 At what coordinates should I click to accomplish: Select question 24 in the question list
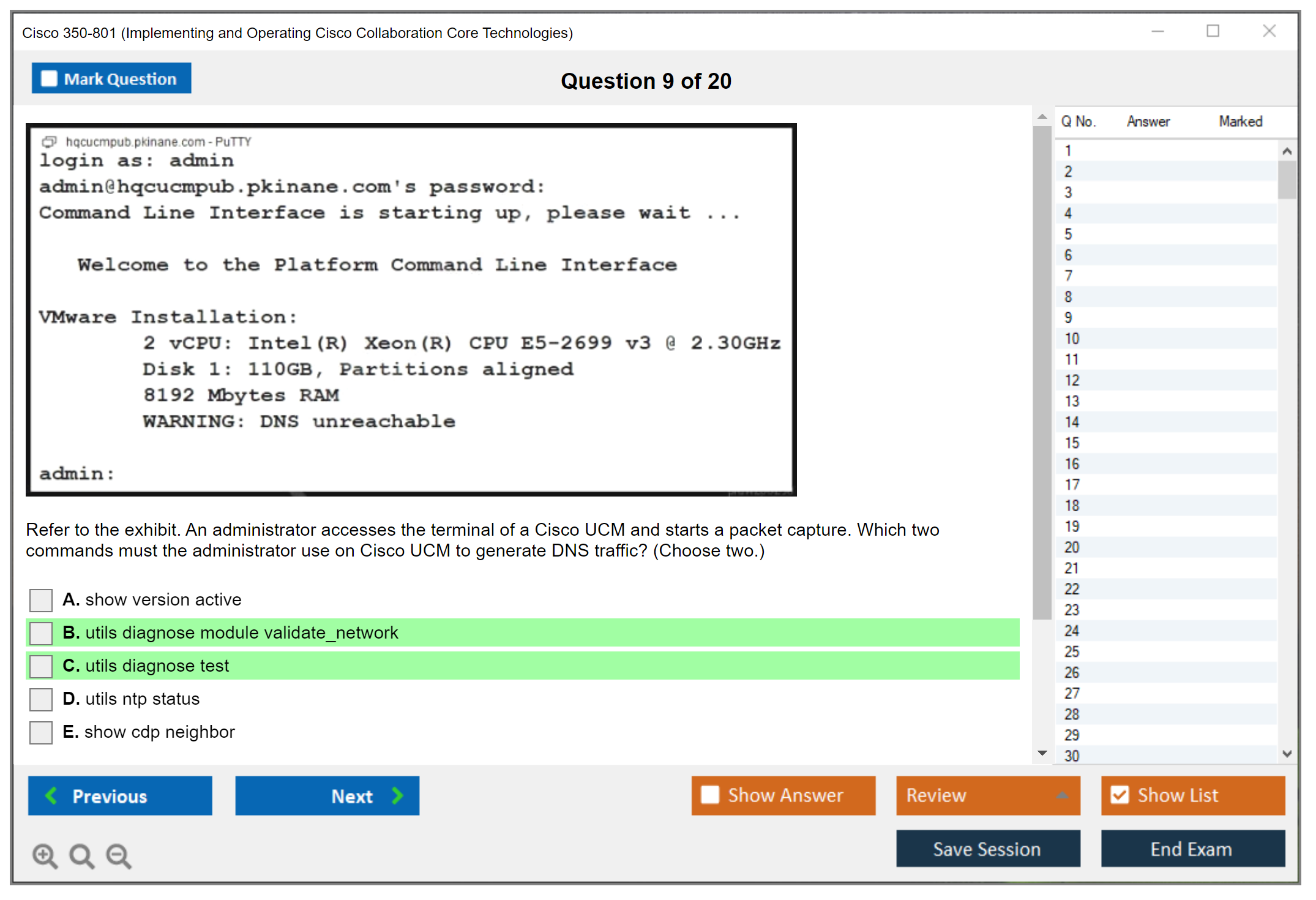pyautogui.click(x=1072, y=631)
